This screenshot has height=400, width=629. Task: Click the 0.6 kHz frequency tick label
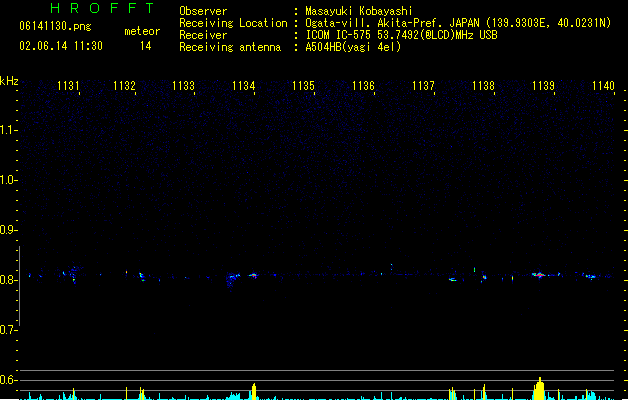(x=8, y=380)
